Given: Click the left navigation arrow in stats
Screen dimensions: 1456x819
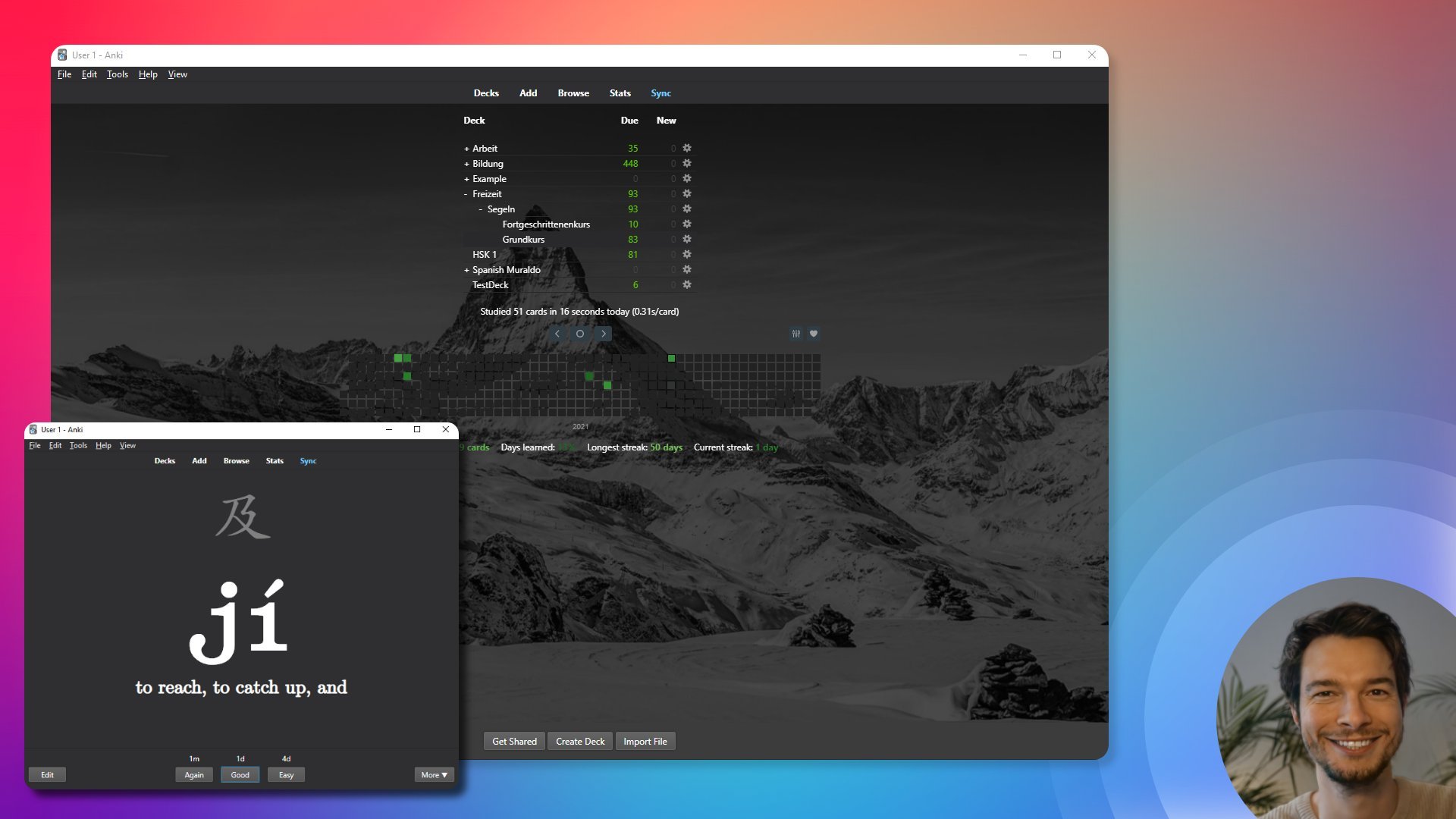Looking at the screenshot, I should (556, 333).
